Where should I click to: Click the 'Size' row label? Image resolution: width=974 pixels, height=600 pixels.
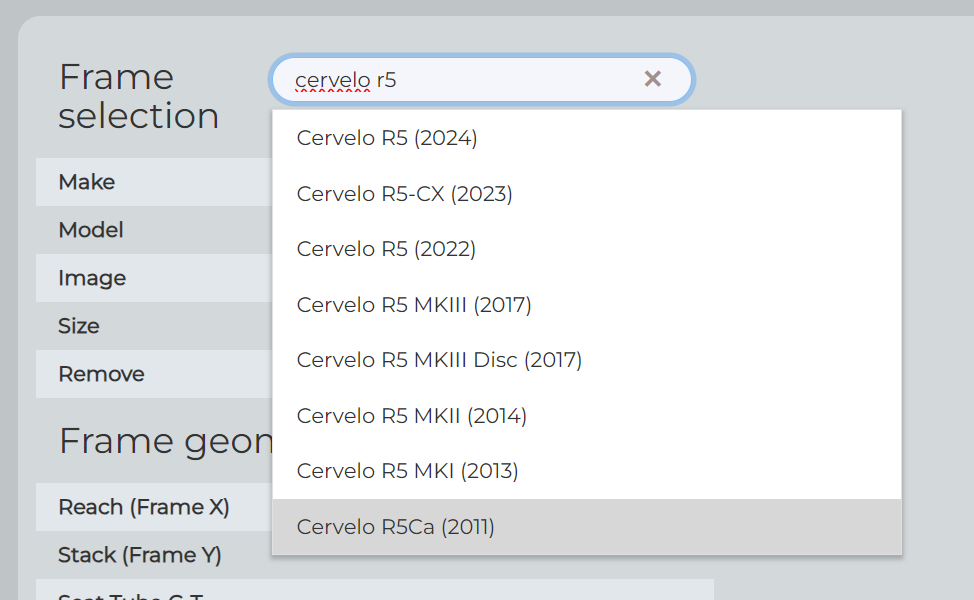pos(79,326)
